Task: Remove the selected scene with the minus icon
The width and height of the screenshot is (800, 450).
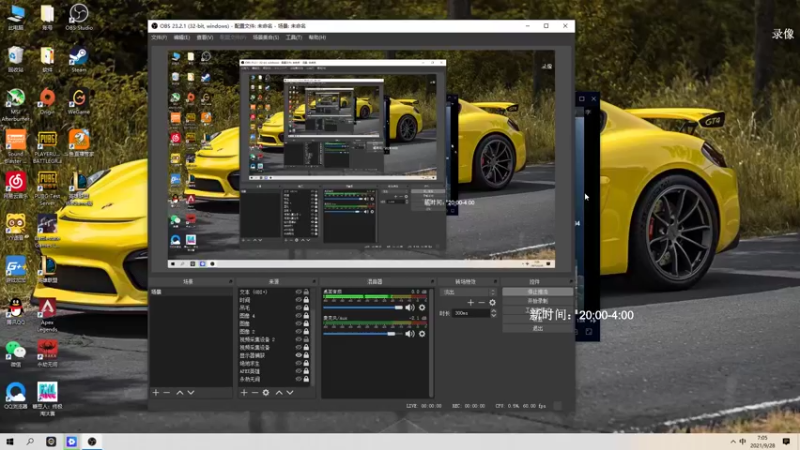Action: [166, 392]
